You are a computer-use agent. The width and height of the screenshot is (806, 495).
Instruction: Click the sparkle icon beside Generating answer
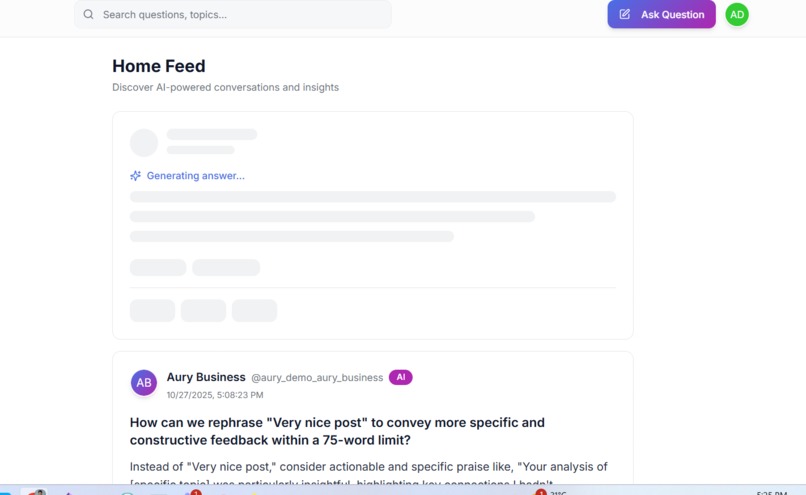[135, 176]
